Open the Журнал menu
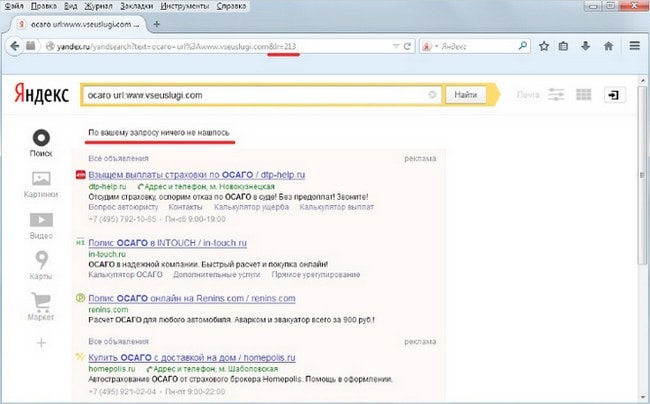Viewport: 650px width, 404px height. [x=99, y=6]
